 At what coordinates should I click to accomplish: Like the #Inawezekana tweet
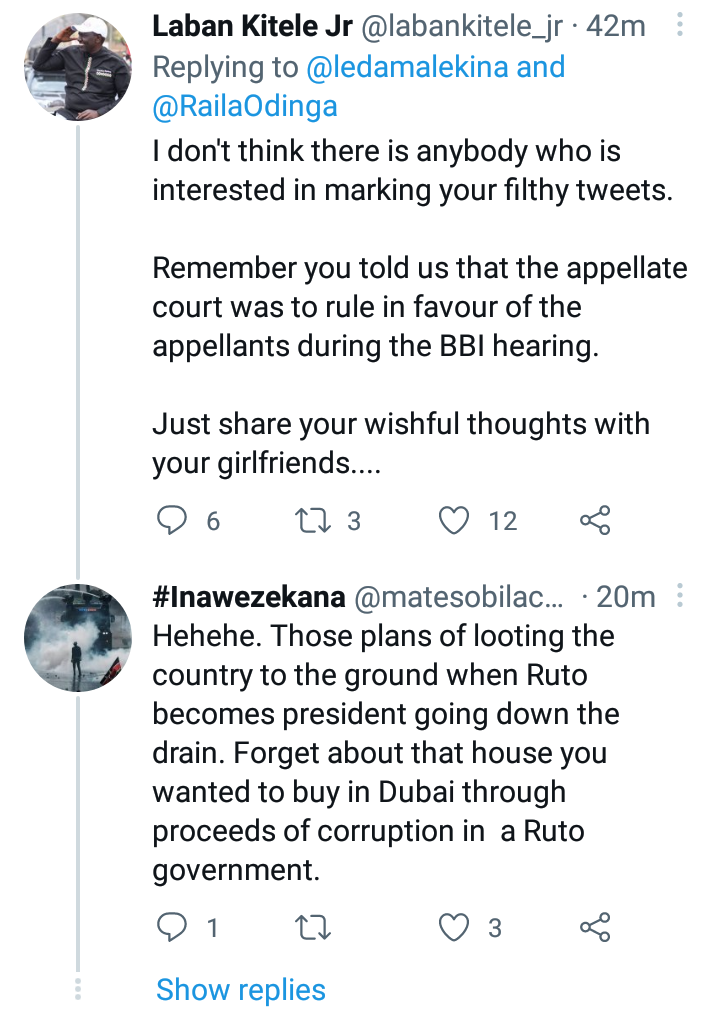[x=454, y=927]
